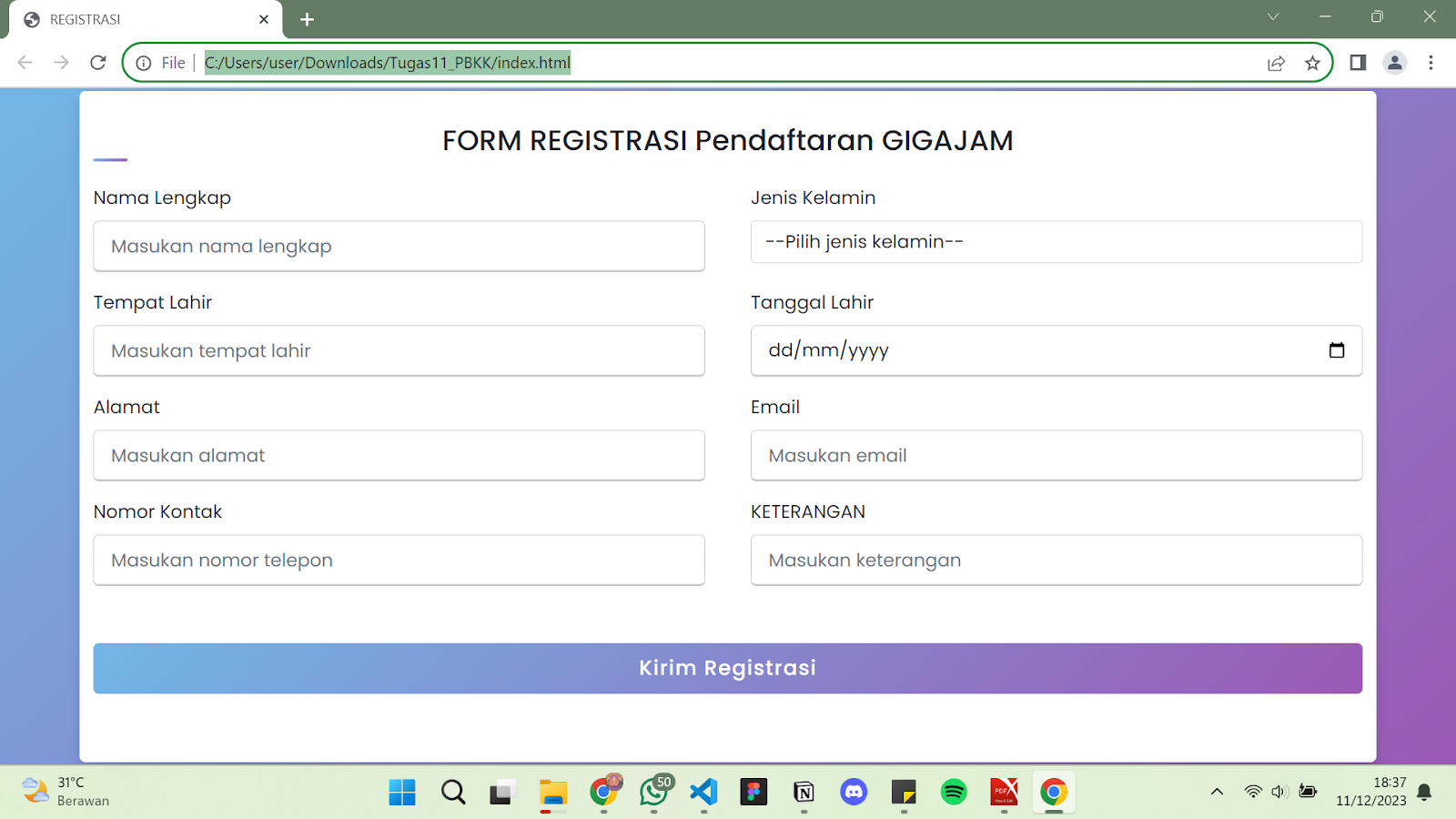This screenshot has width=1456, height=819.
Task: Click the Jenis Kelamin label
Action: [x=814, y=197]
